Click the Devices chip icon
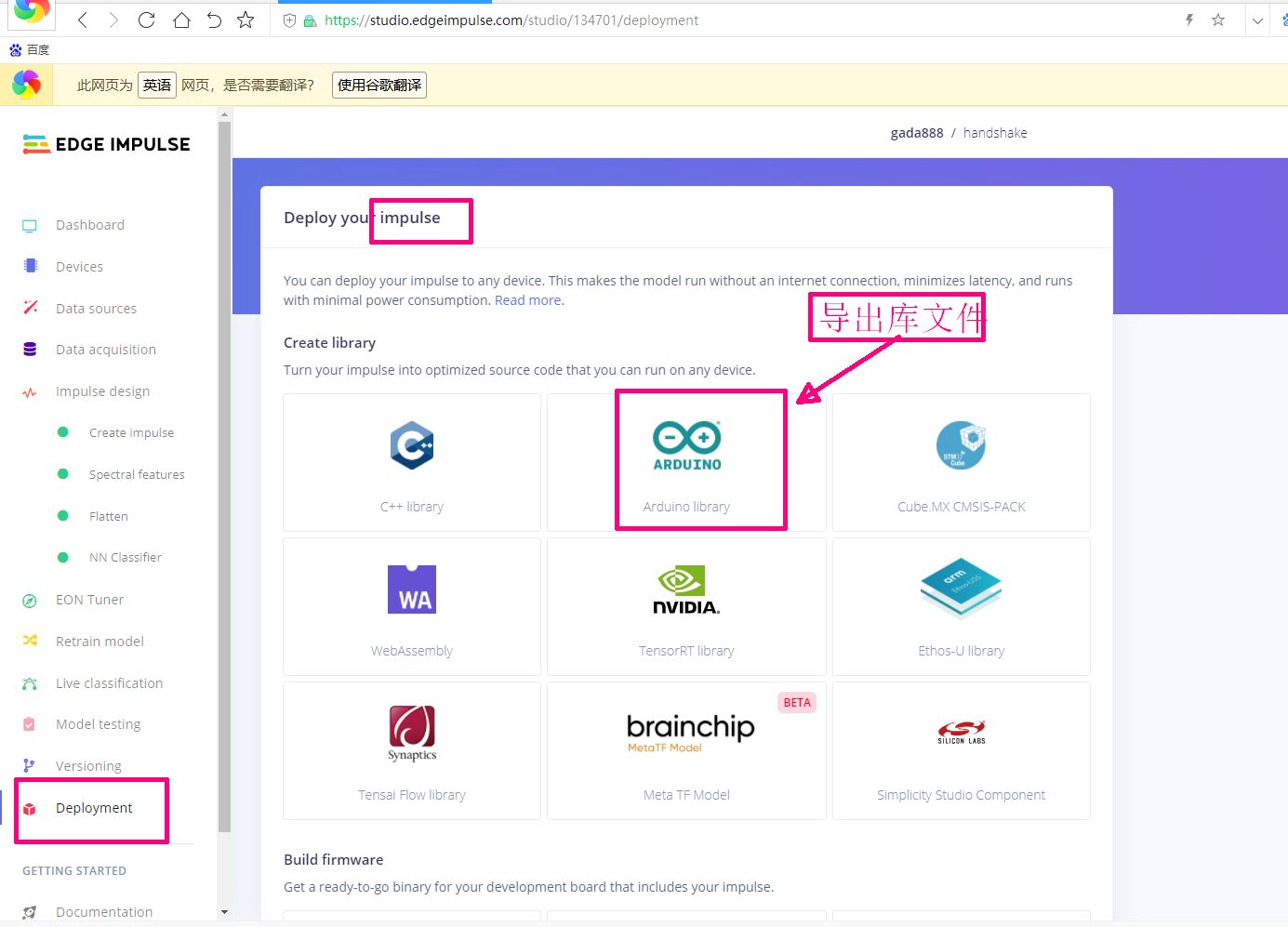 30,266
